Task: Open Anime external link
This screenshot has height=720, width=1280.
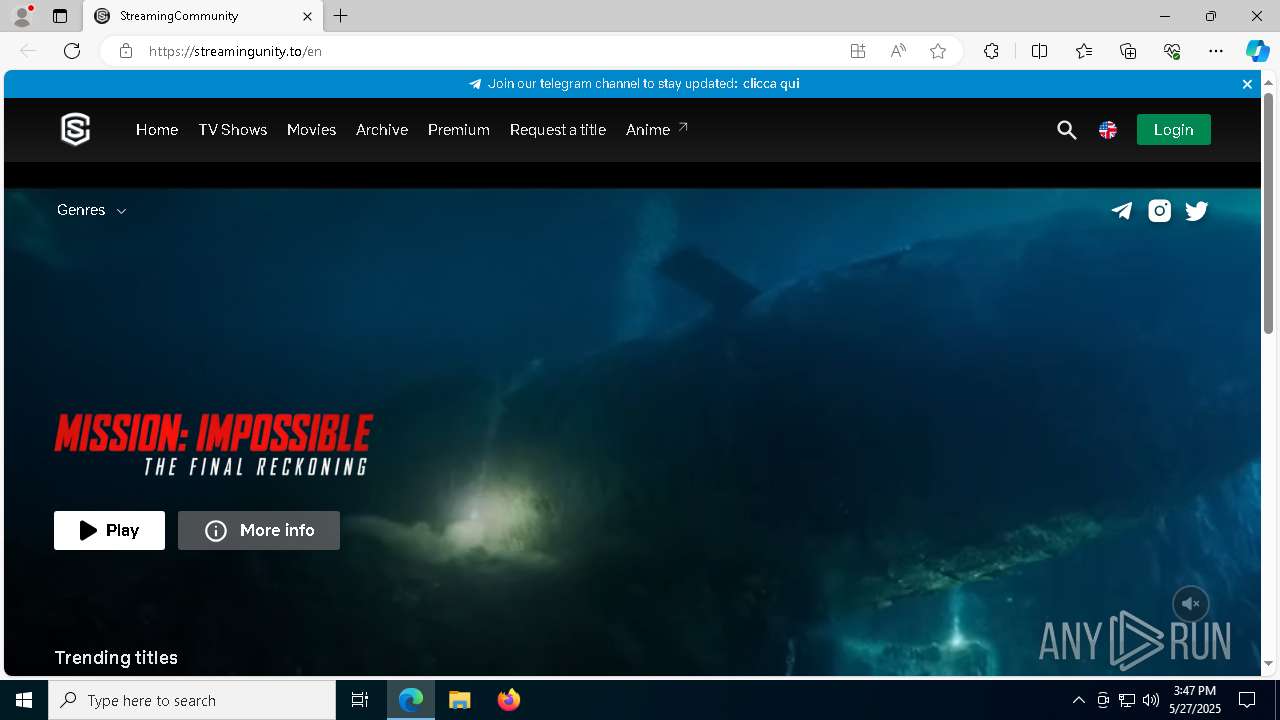Action: pyautogui.click(x=657, y=130)
